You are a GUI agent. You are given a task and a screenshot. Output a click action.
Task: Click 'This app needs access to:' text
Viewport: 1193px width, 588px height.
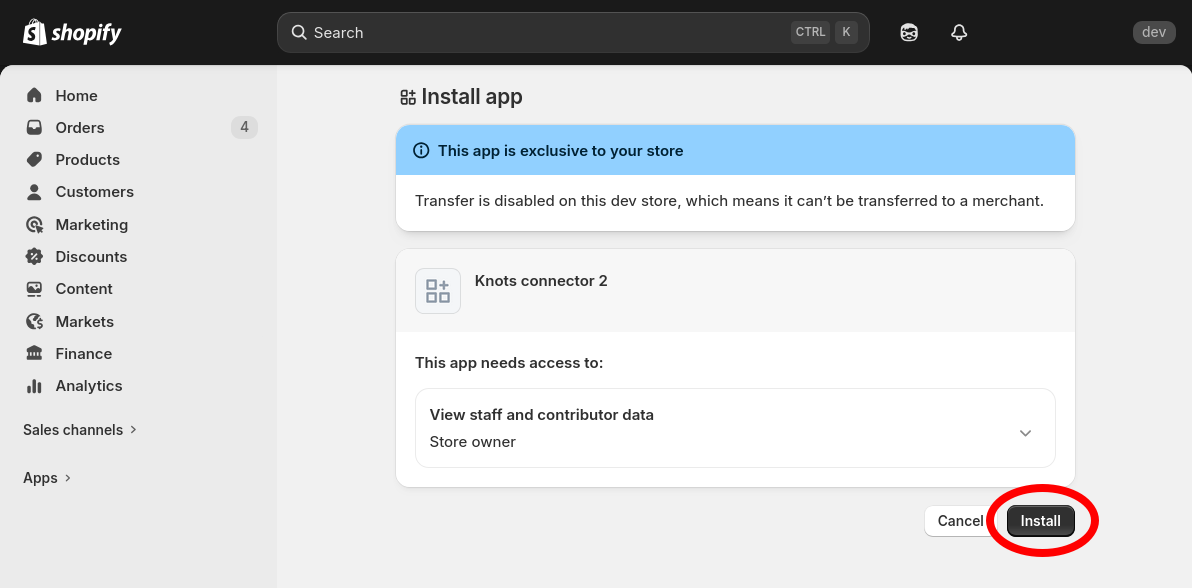tap(509, 363)
